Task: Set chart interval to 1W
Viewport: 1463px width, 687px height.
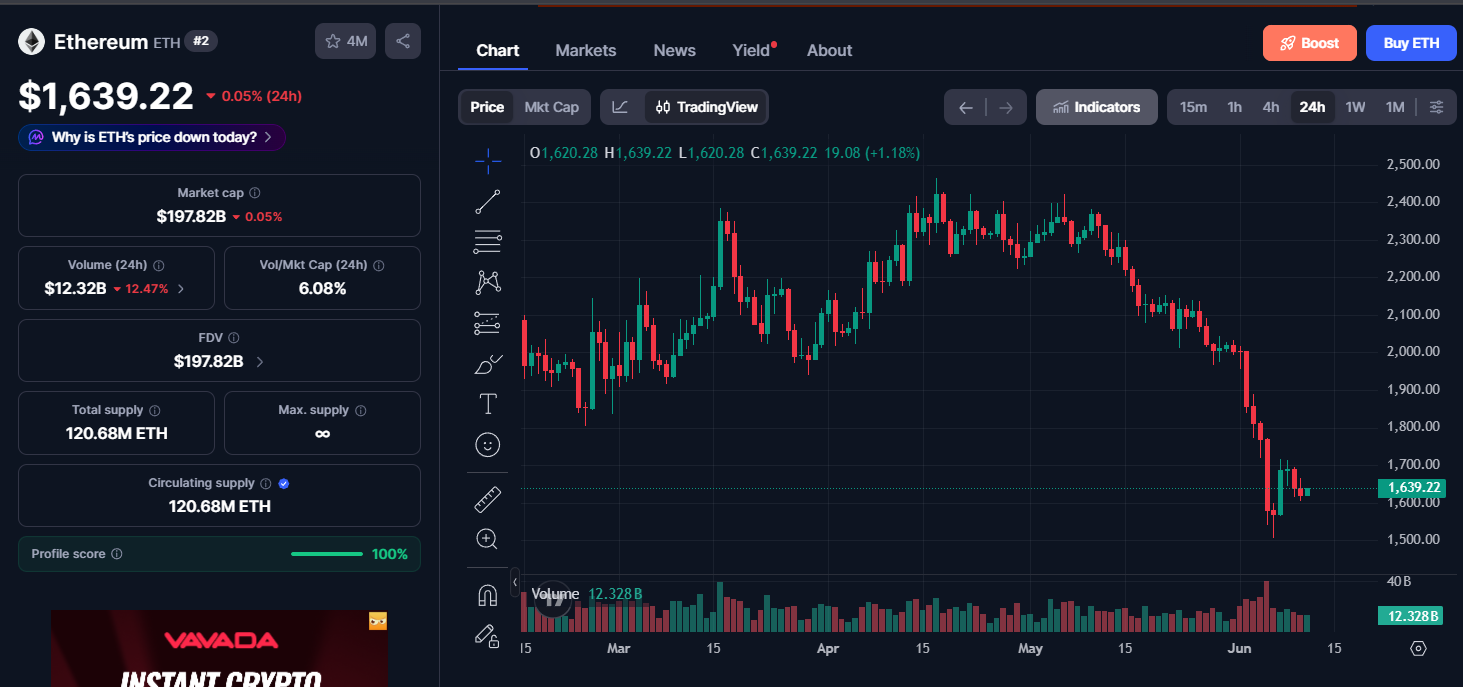Action: click(x=1355, y=107)
